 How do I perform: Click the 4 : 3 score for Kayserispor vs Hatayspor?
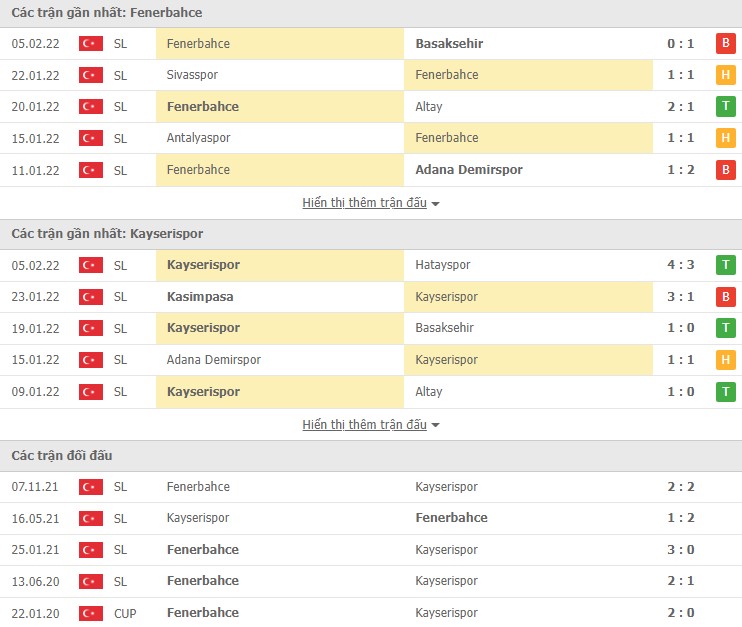click(x=680, y=265)
